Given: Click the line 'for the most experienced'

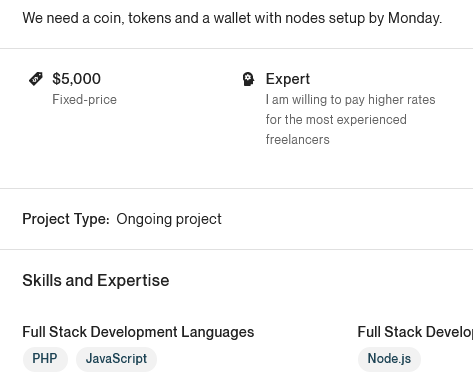Looking at the screenshot, I should click(x=336, y=120).
